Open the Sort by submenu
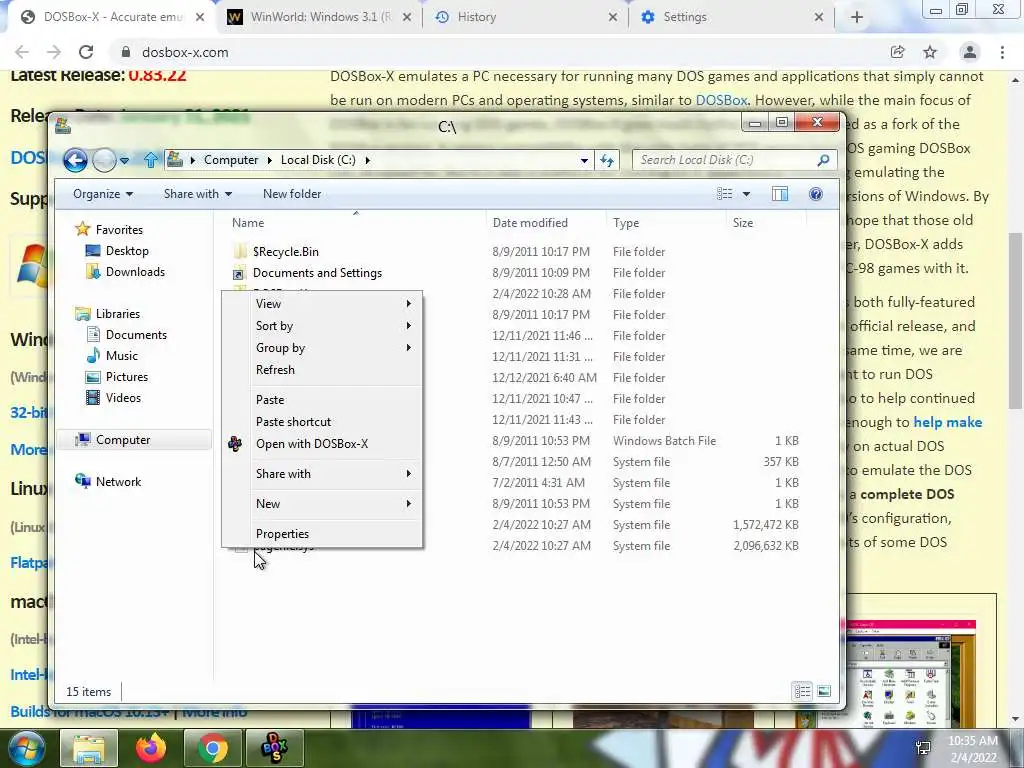Viewport: 1024px width, 768px height. click(323, 326)
